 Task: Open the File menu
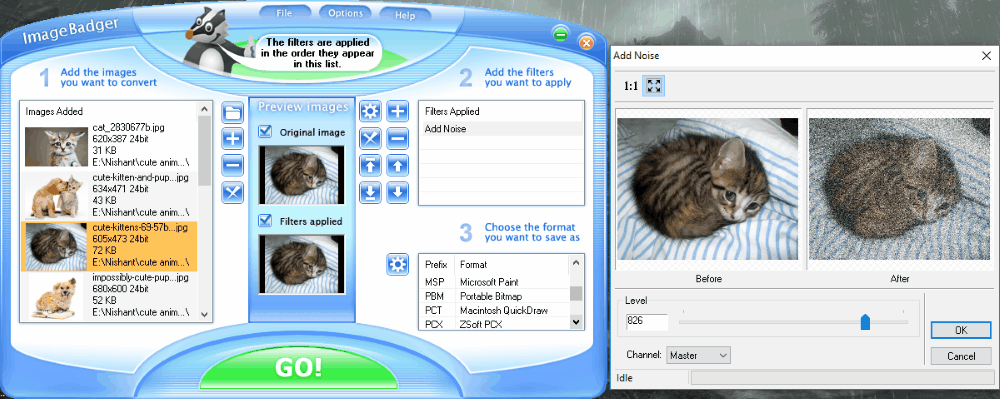[284, 13]
